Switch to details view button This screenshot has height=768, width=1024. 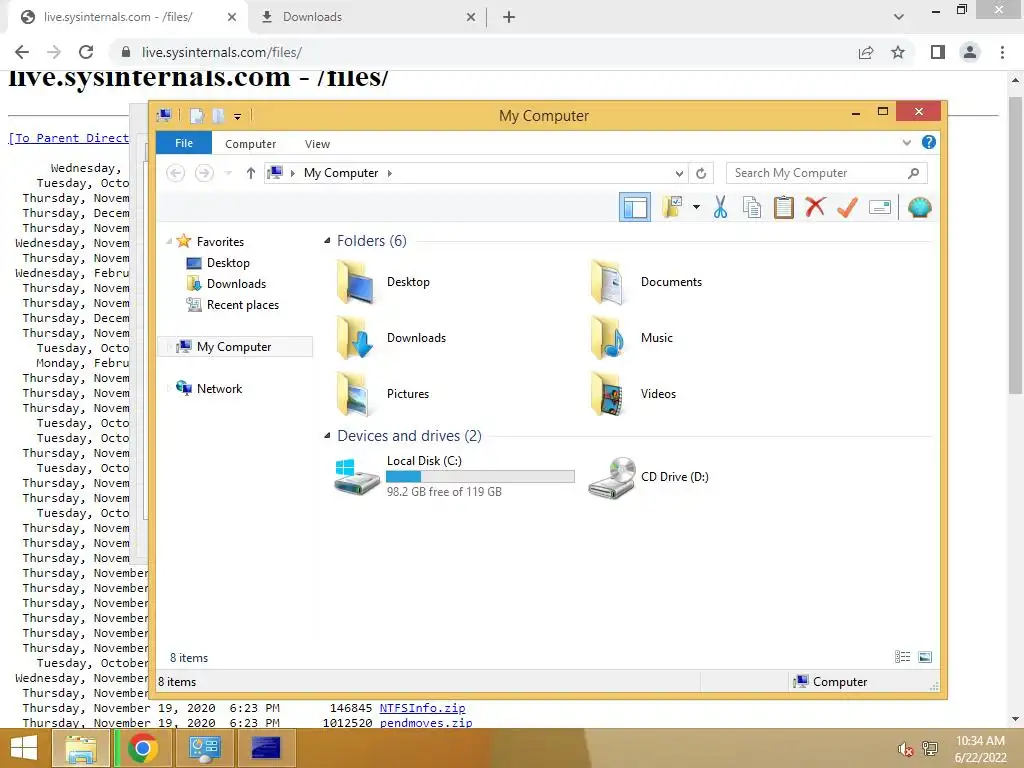(903, 657)
